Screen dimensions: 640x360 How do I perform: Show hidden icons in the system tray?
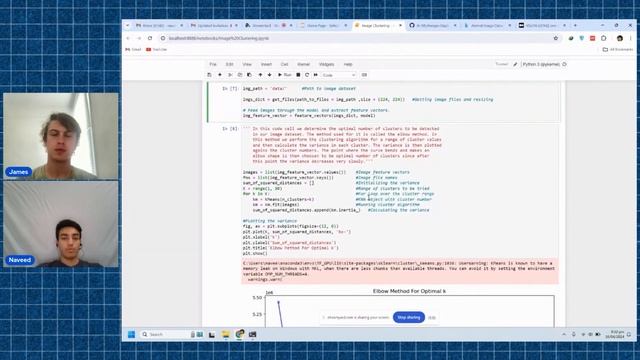coord(564,334)
